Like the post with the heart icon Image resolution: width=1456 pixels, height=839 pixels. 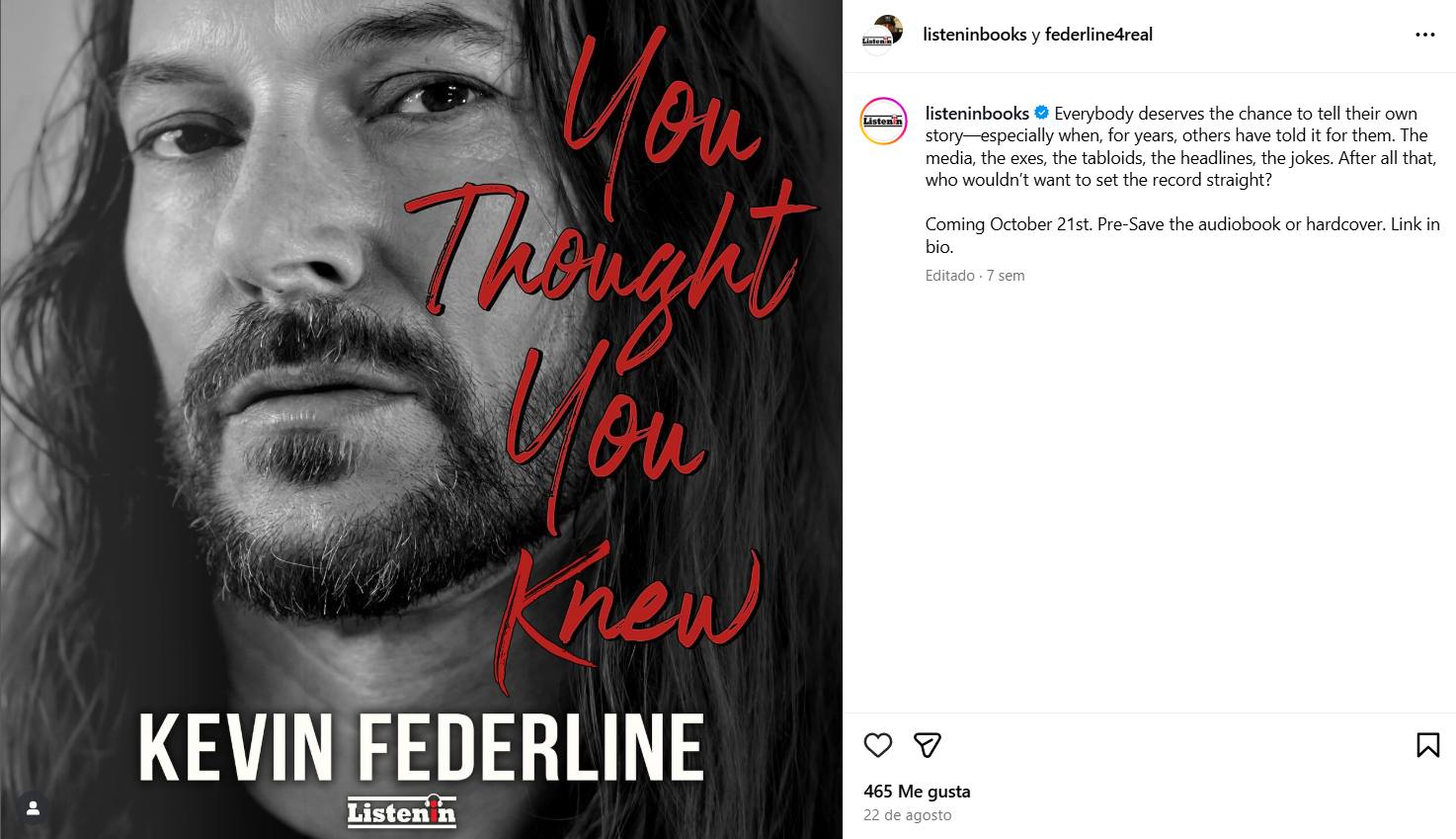tap(877, 745)
